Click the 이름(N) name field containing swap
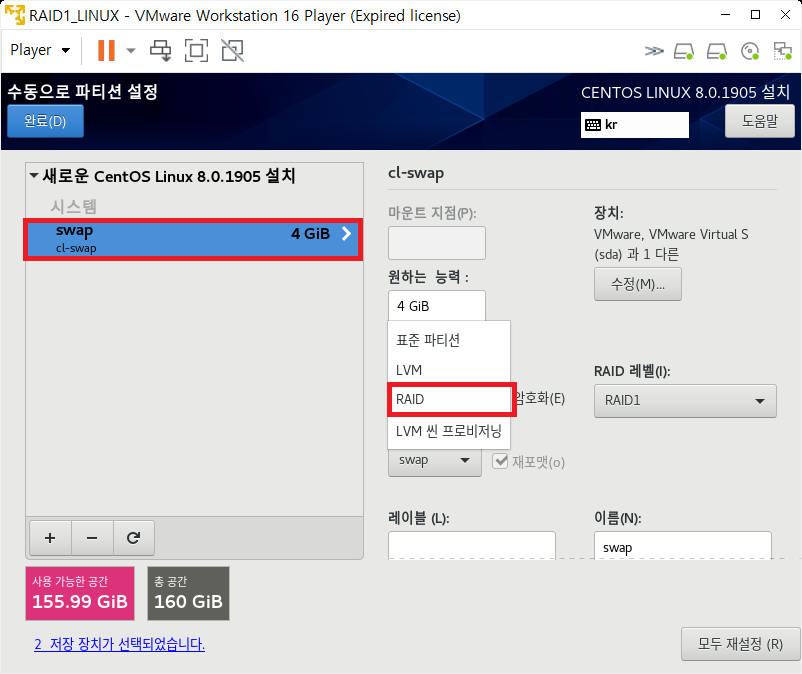This screenshot has width=802, height=674. click(683, 545)
